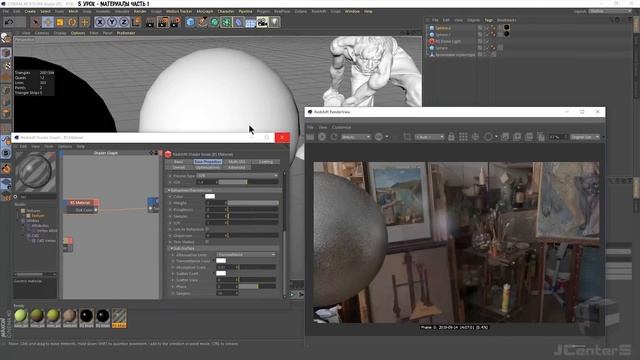Image resolution: width=640 pixels, height=360 pixels.
Task: Click the black material tag on Sphere.2
Action: tap(507, 27)
